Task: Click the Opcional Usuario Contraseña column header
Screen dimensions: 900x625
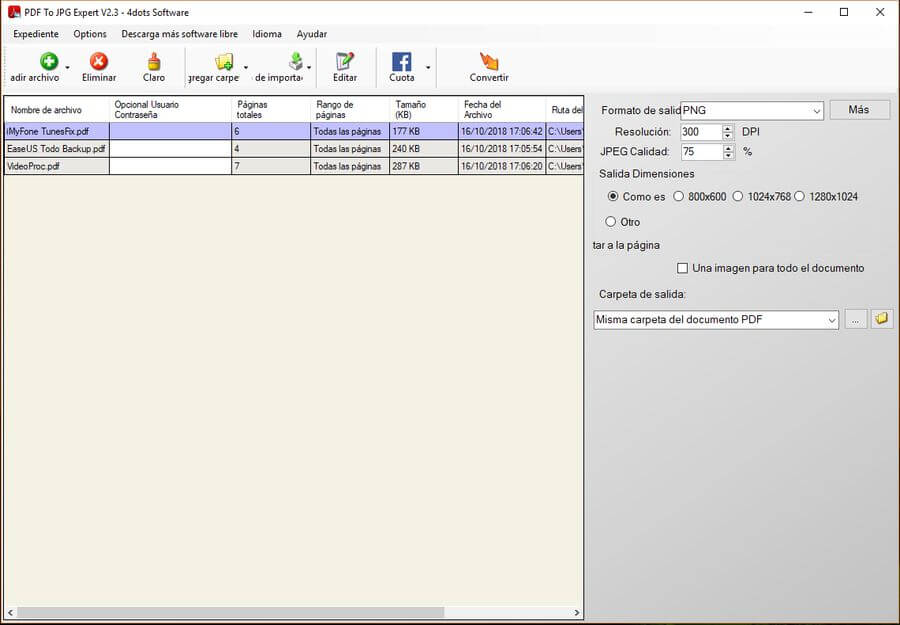Action: coord(170,110)
